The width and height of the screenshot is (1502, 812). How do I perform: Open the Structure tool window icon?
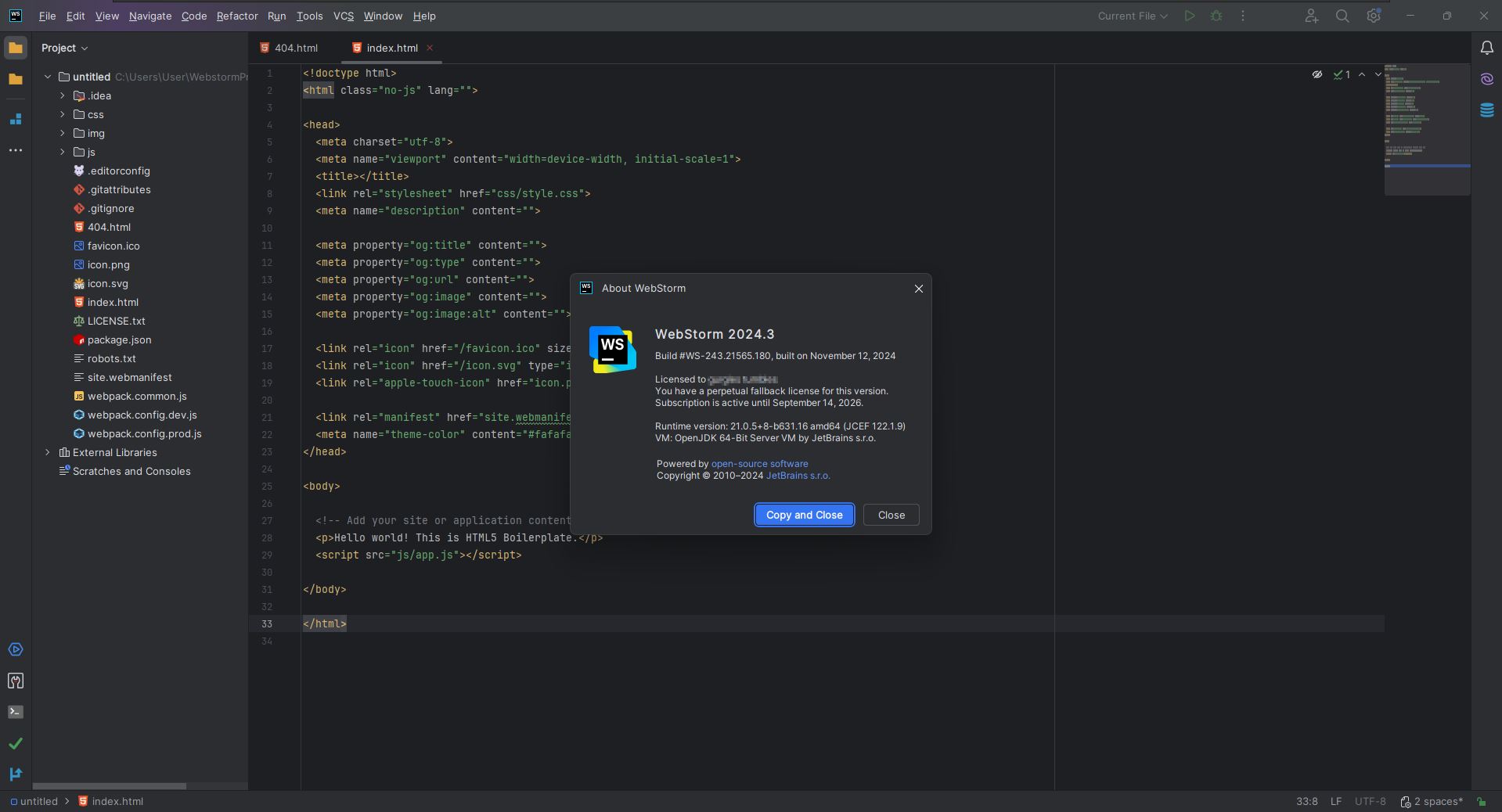(15, 119)
